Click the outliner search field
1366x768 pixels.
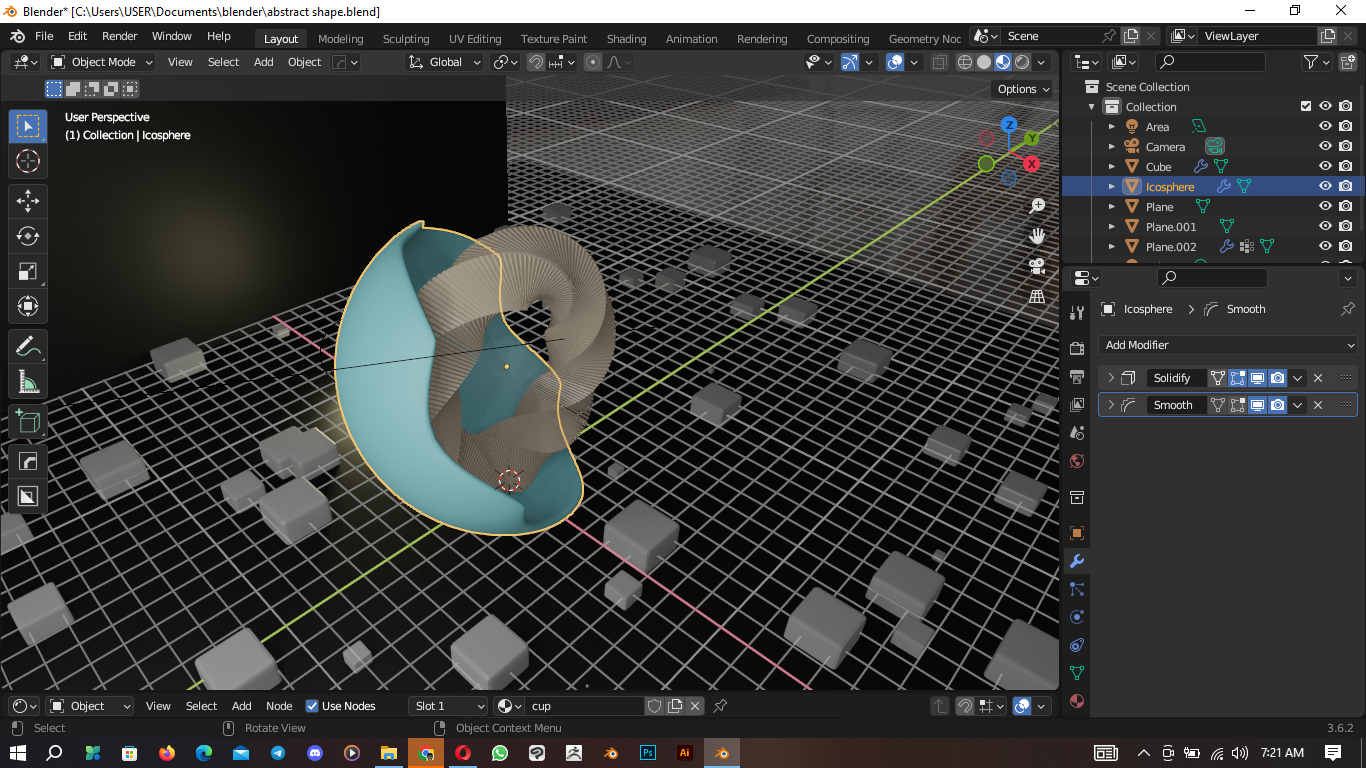1210,62
